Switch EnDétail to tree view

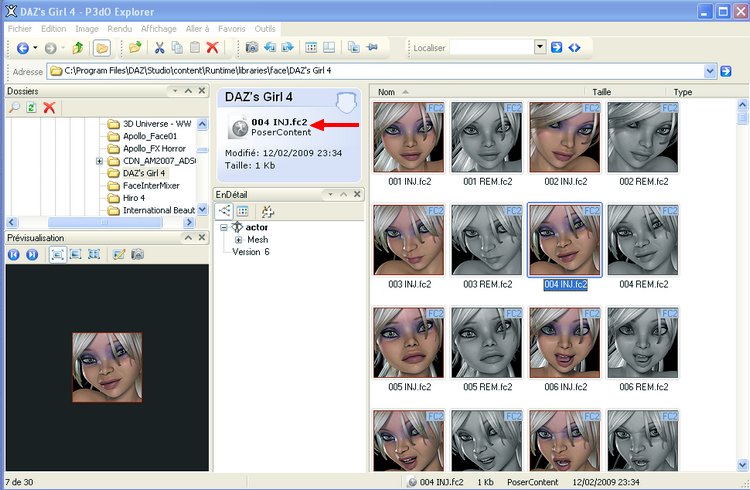[224, 211]
